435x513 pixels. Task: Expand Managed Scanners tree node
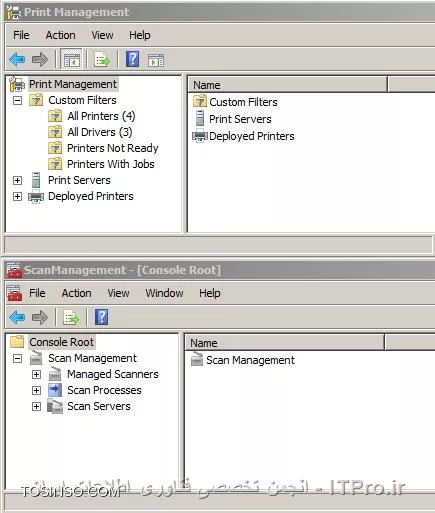tap(36, 375)
